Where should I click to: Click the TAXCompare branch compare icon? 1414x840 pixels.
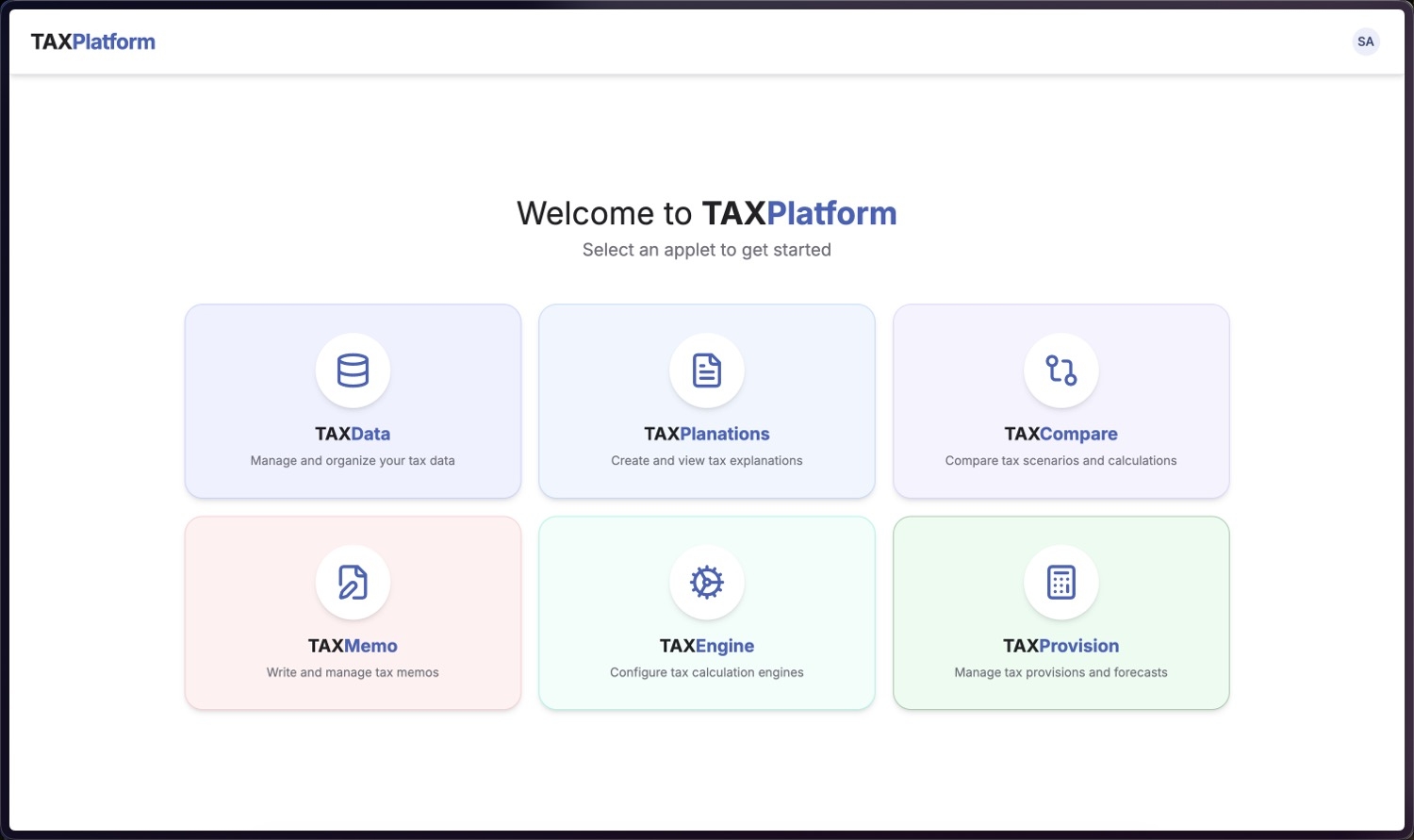pyautogui.click(x=1061, y=371)
